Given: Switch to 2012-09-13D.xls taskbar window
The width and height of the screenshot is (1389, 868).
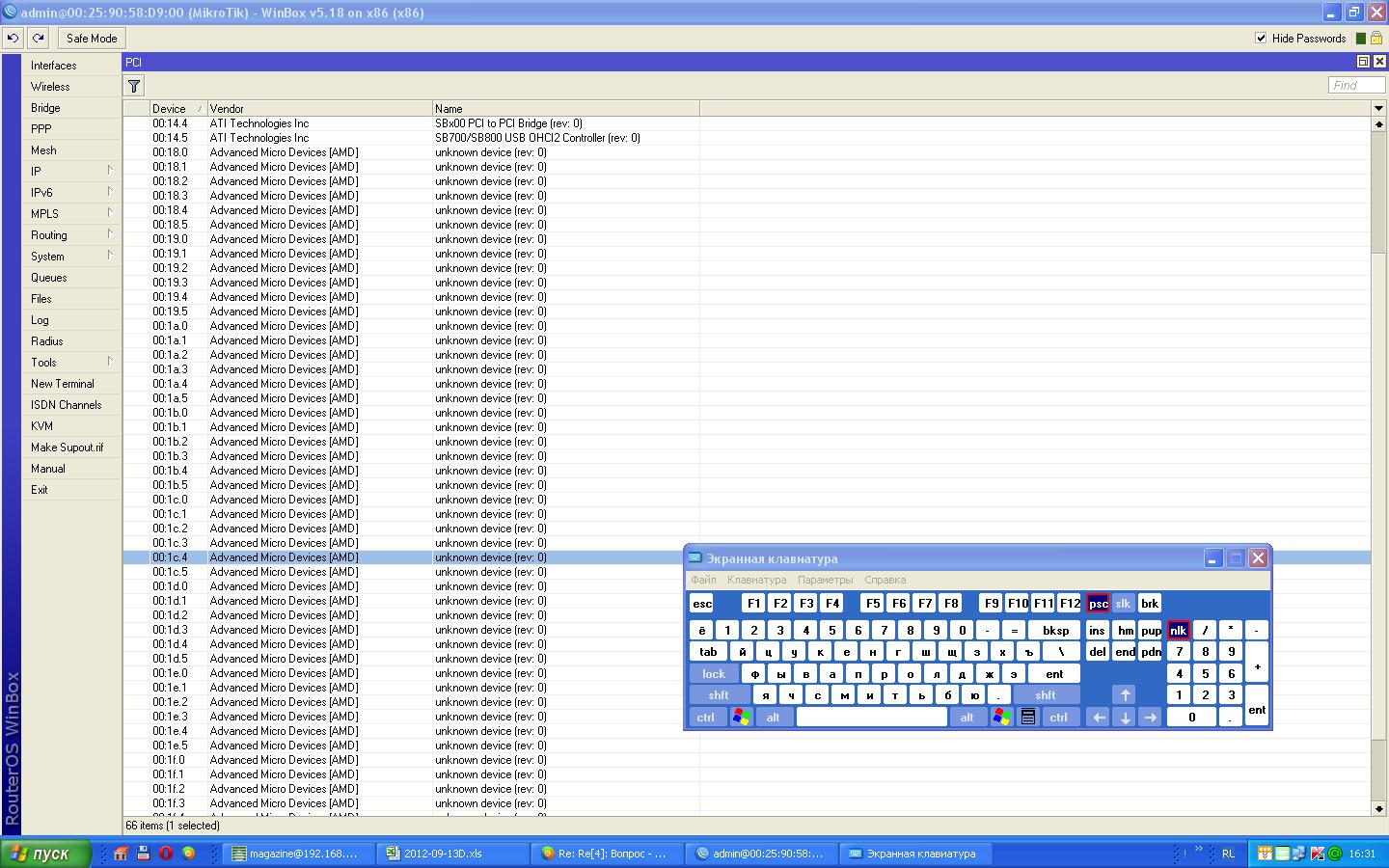Looking at the screenshot, I should (x=452, y=854).
